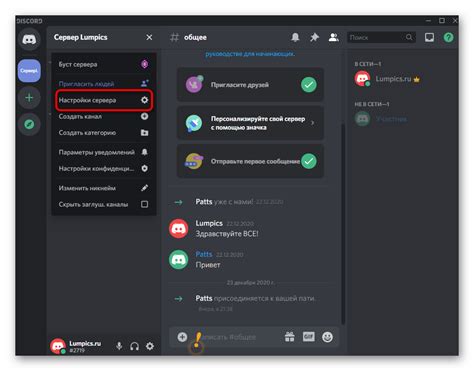
Task: Click the Lumpics username on the Здравствуйте ВСЕ message
Action: pos(209,223)
